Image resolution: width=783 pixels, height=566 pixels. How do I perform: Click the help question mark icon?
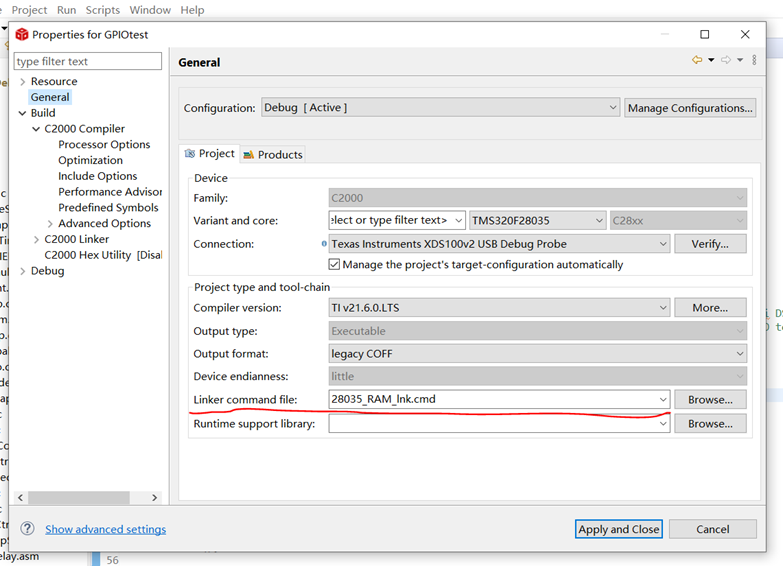click(x=27, y=529)
